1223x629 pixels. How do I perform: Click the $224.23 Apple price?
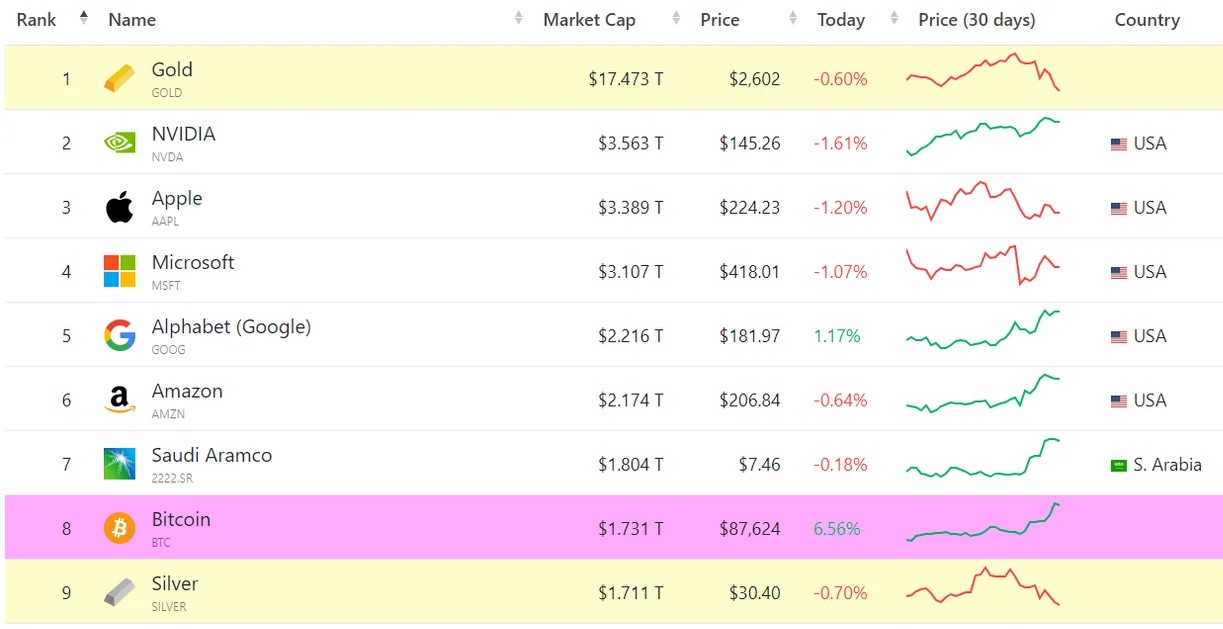(x=750, y=207)
